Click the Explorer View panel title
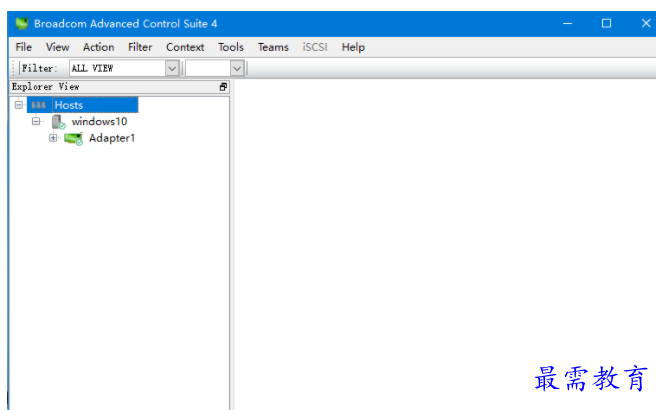656x410 pixels. coord(45,87)
